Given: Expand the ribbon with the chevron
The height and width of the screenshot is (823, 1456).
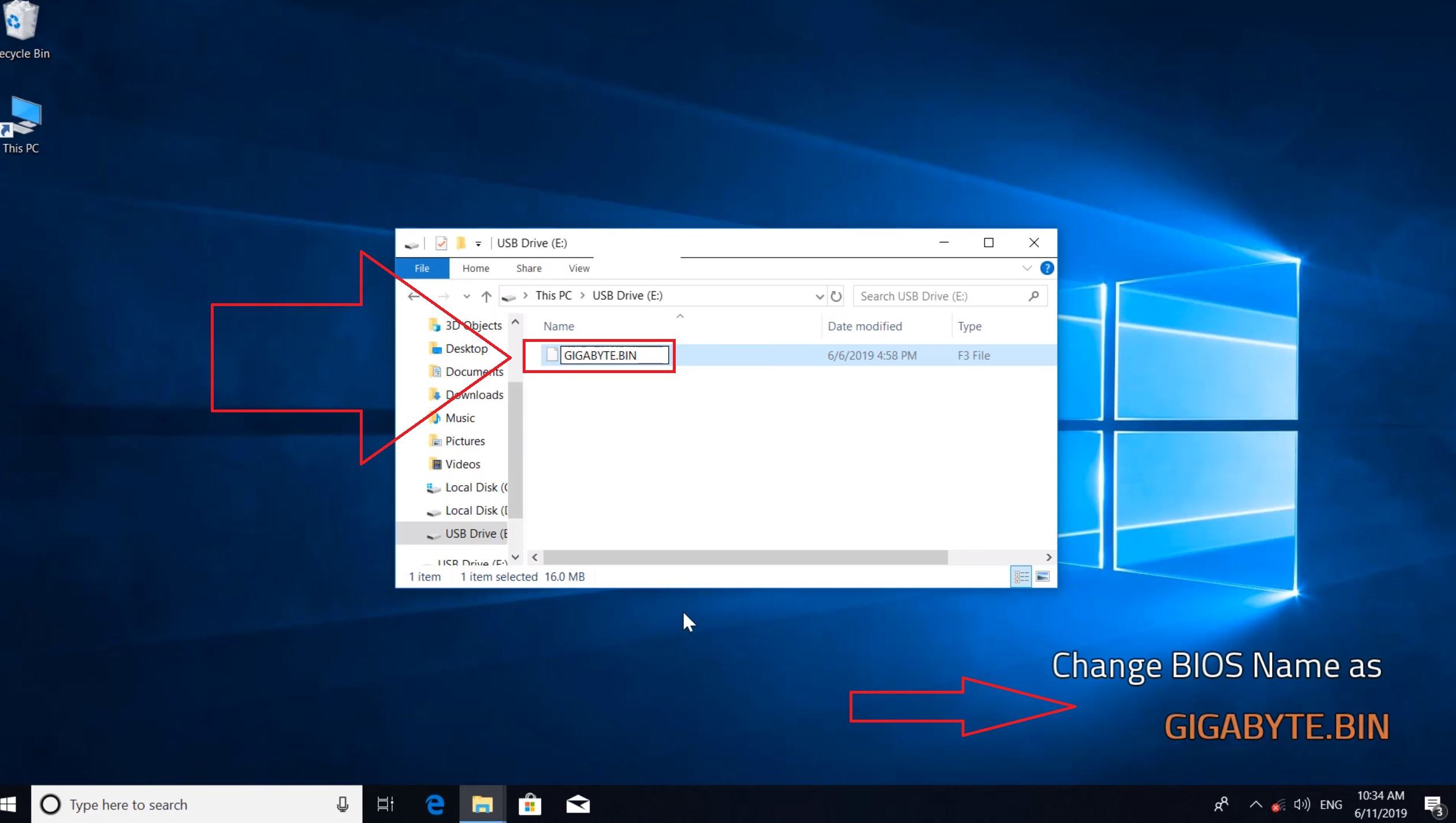Looking at the screenshot, I should tap(1027, 268).
